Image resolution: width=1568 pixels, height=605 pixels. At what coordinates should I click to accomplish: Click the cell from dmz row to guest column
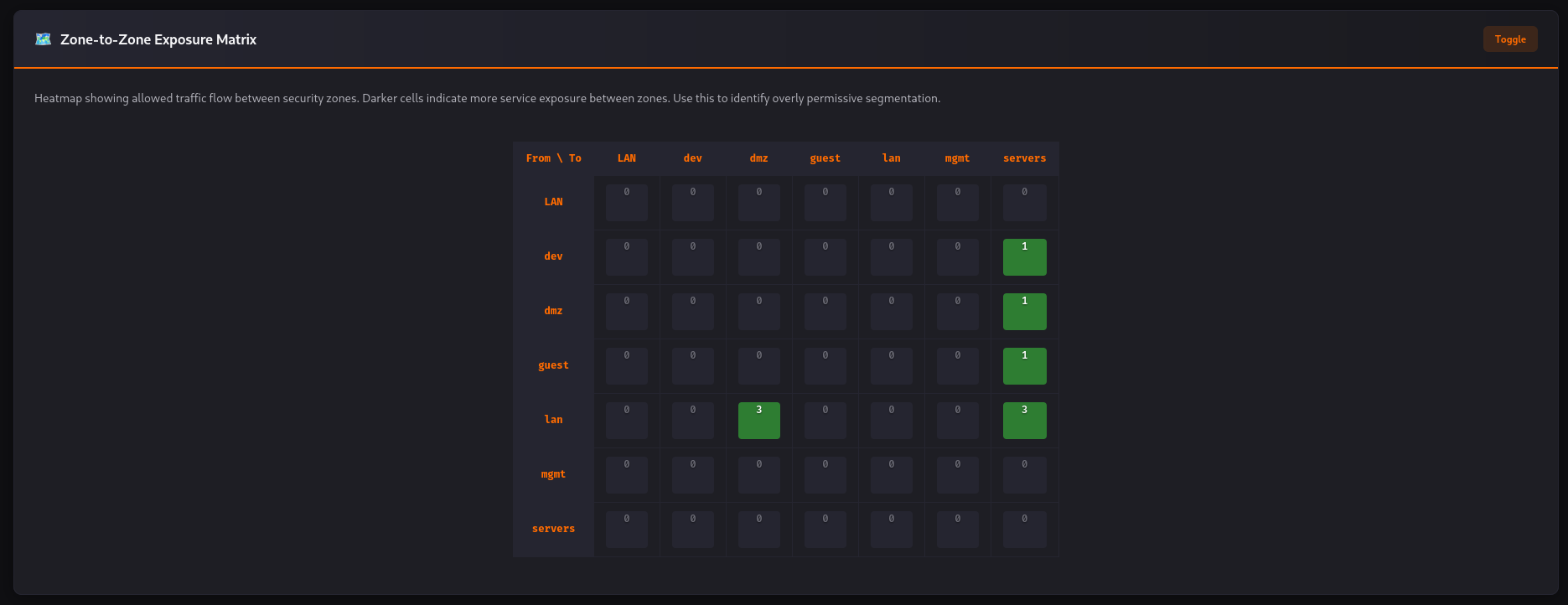click(x=825, y=312)
